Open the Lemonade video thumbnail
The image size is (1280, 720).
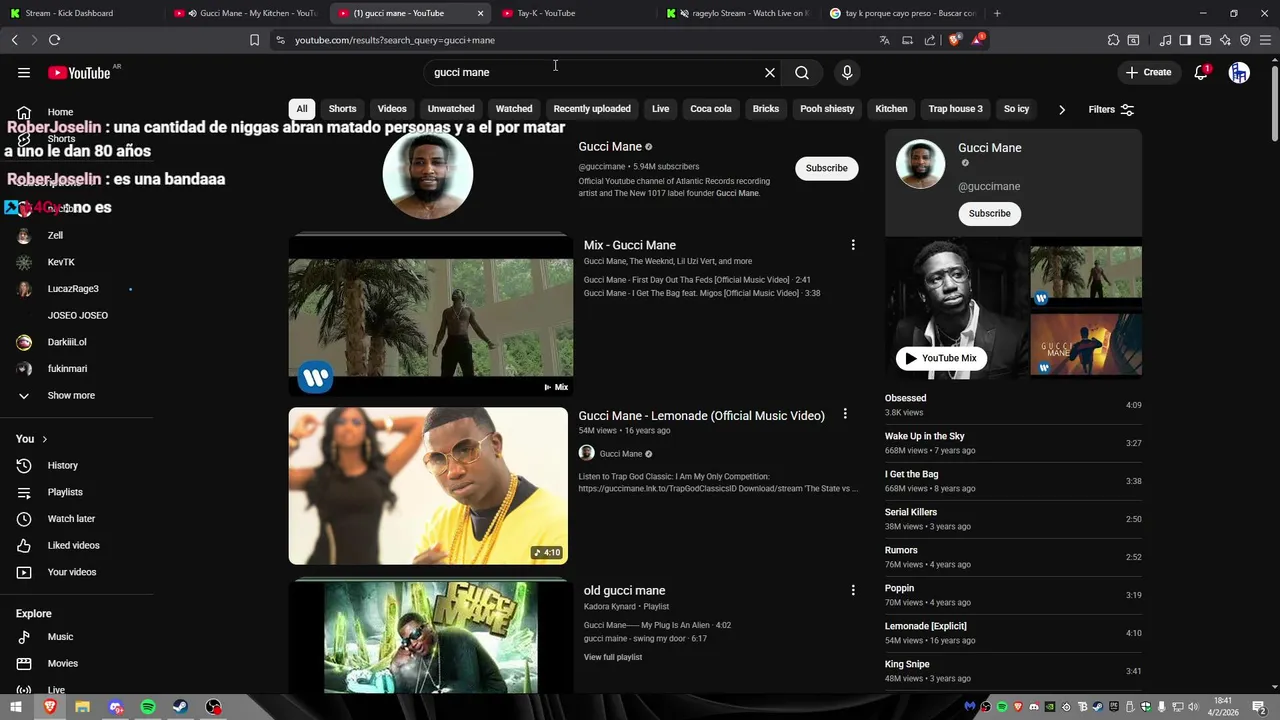tap(428, 486)
